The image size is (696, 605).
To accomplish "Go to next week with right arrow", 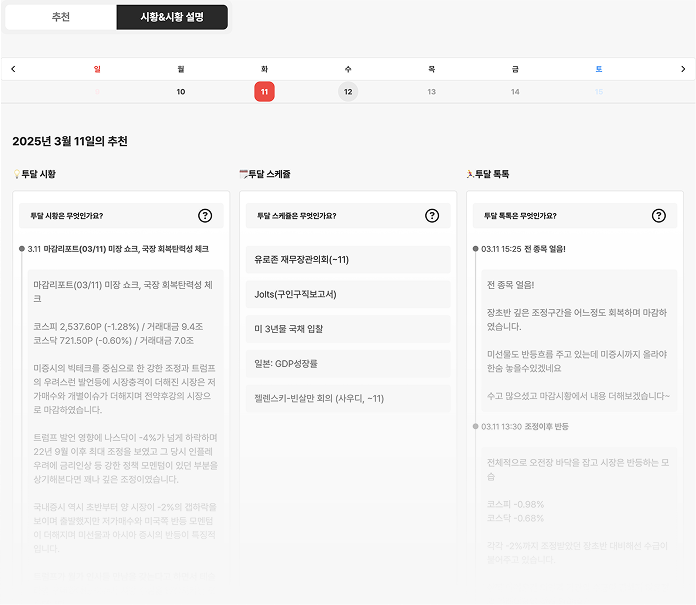I will tap(683, 69).
